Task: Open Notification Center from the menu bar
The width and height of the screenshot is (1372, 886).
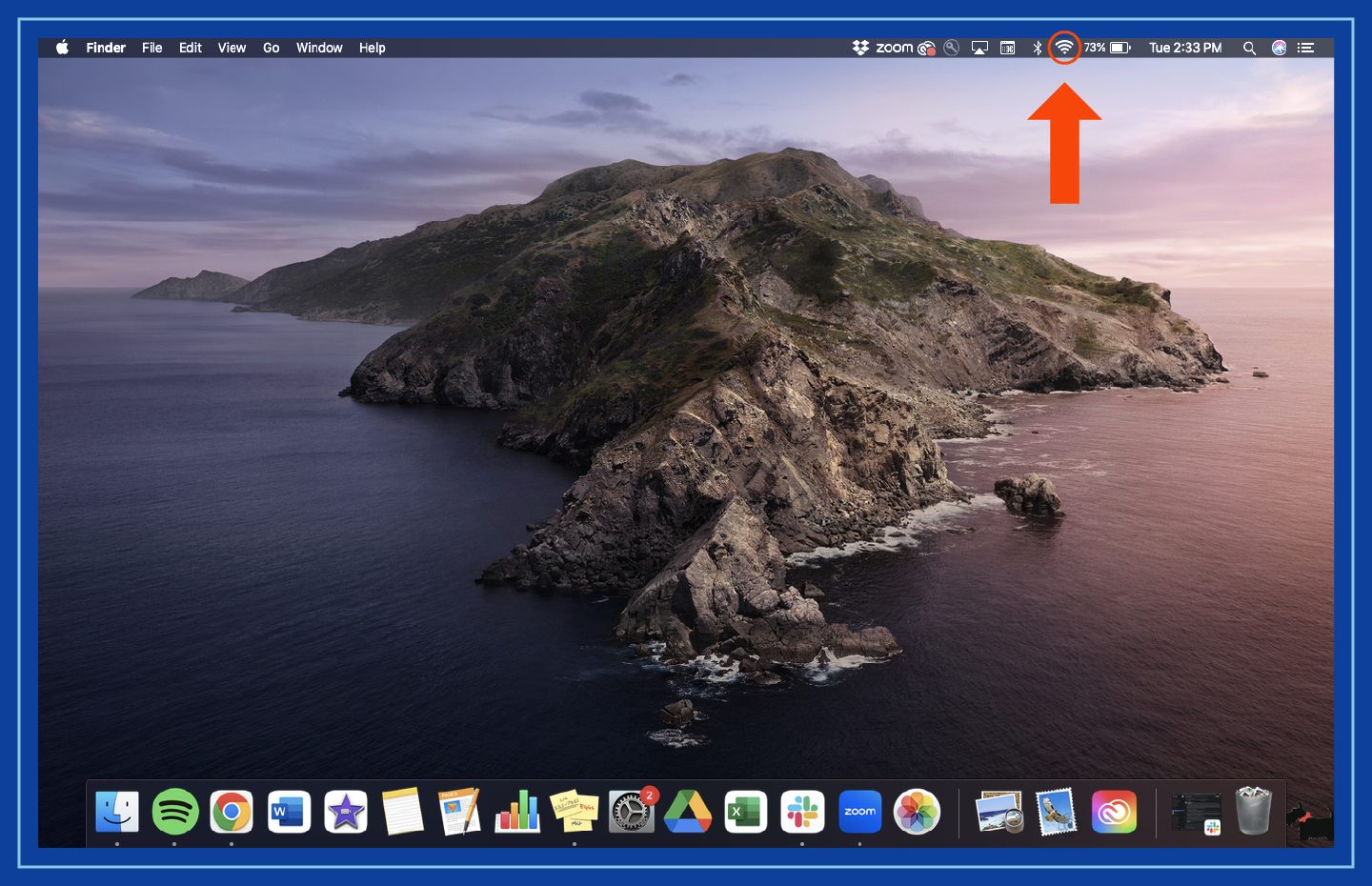Action: click(1305, 47)
